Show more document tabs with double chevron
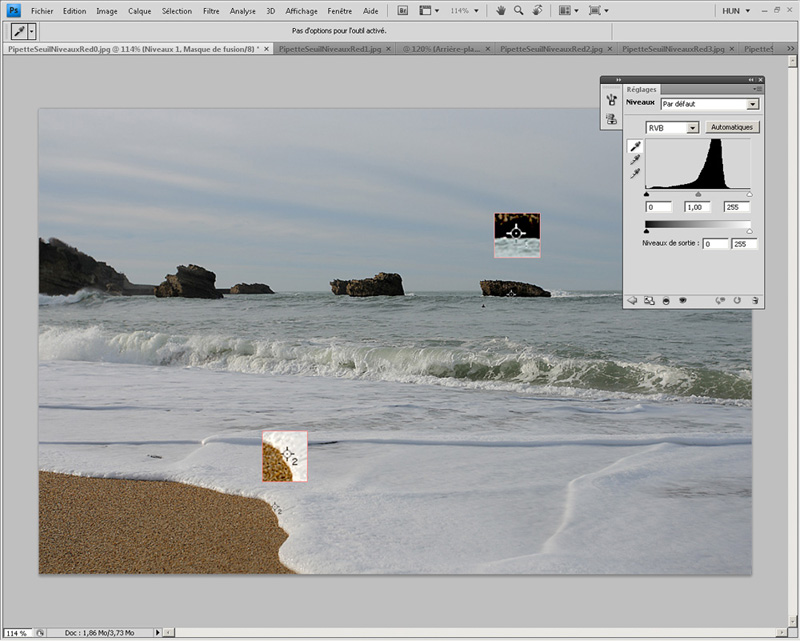Viewport: 800px width, 641px height. (x=790, y=48)
